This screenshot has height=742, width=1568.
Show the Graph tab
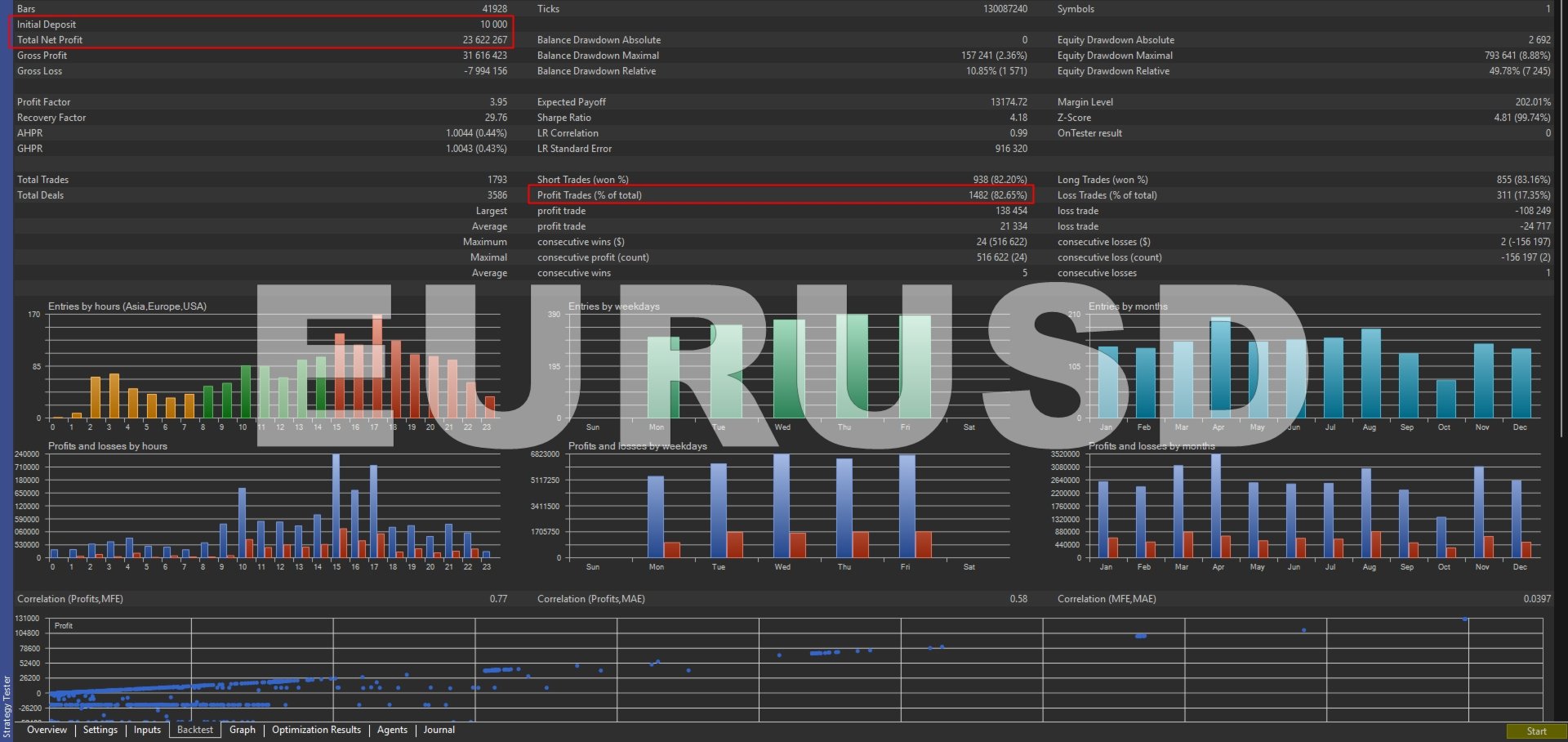coord(243,730)
